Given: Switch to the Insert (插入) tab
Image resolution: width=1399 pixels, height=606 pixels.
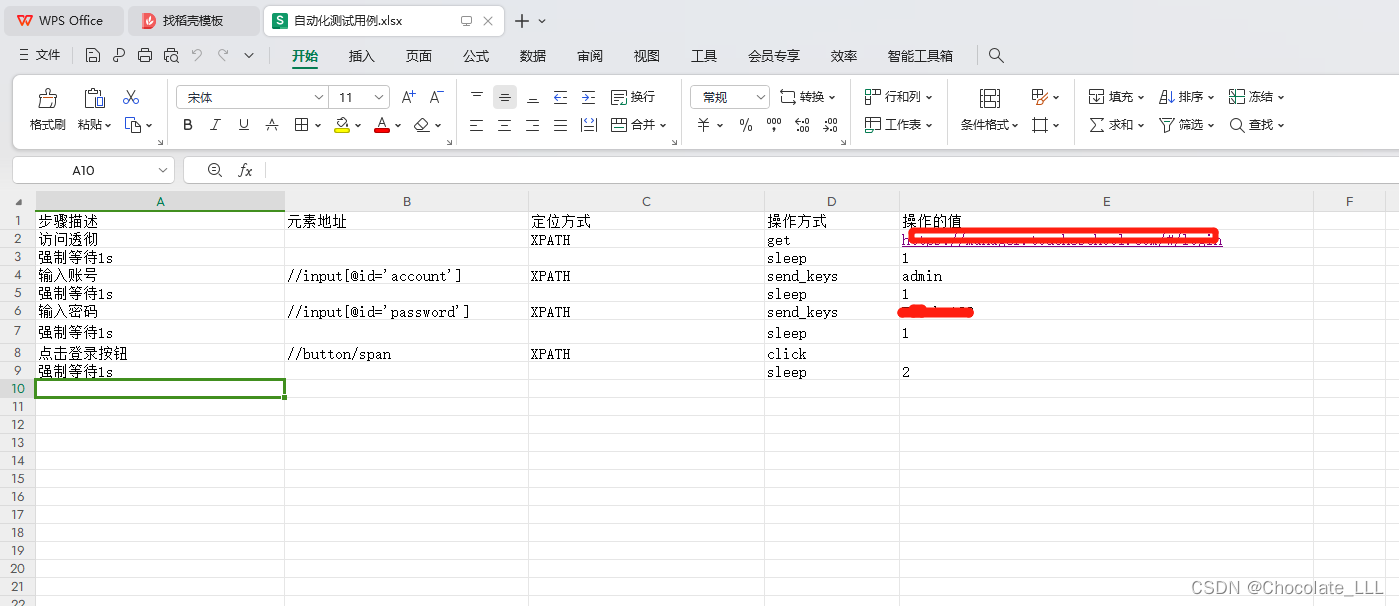Looking at the screenshot, I should point(362,56).
